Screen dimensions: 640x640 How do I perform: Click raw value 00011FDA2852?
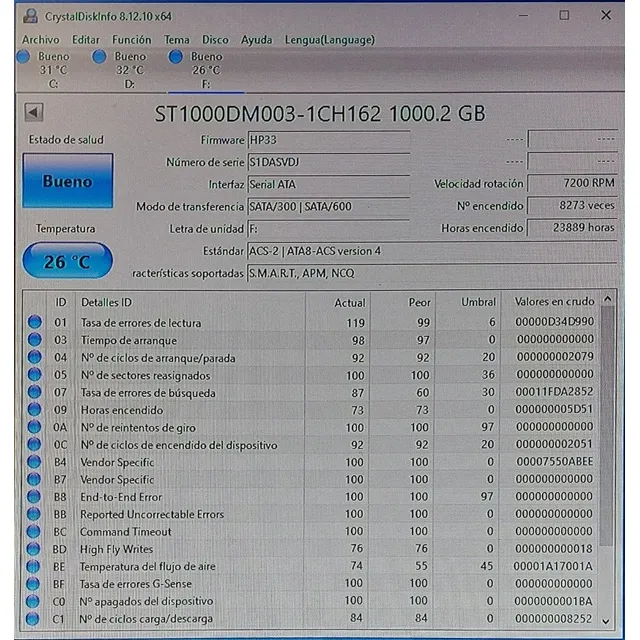coord(554,391)
